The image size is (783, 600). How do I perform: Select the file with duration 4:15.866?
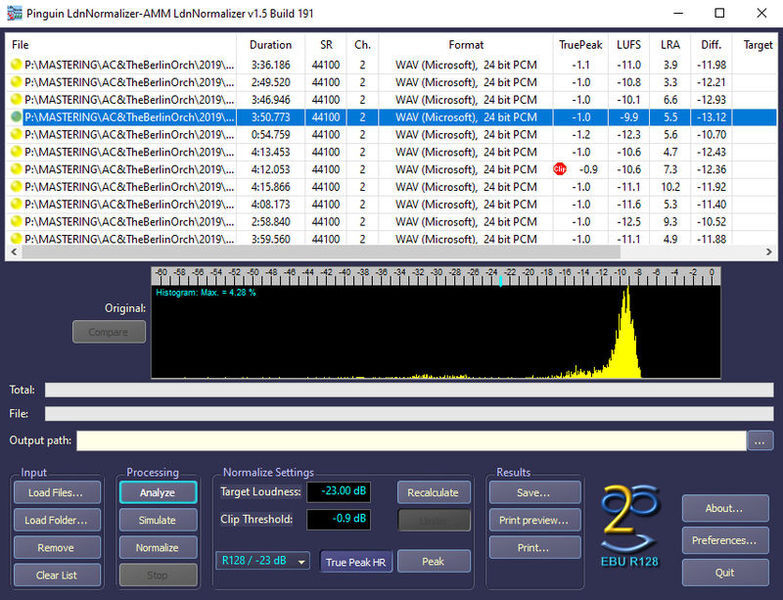(391, 187)
